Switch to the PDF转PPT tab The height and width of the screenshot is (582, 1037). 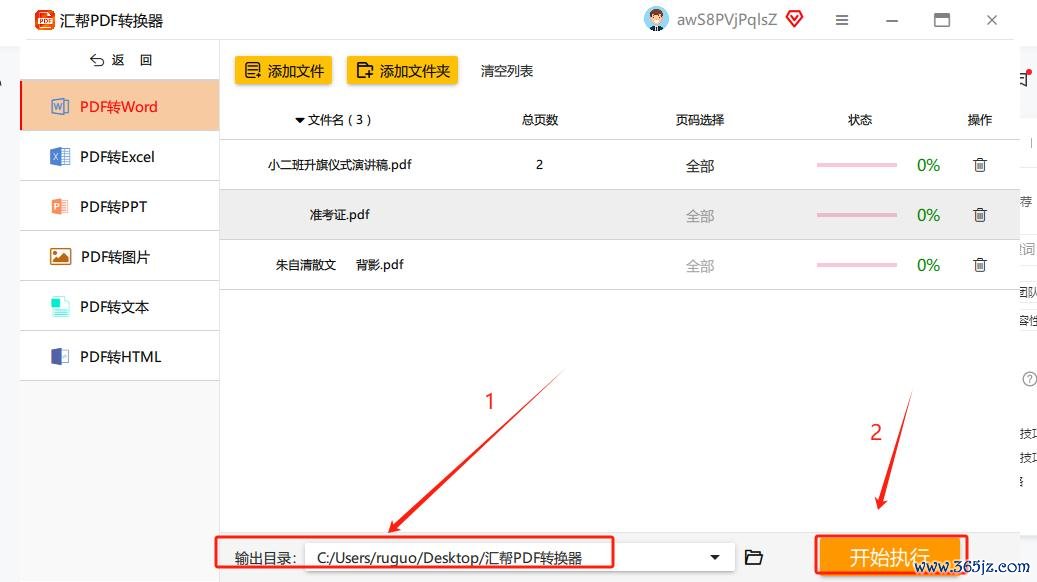[x=120, y=206]
